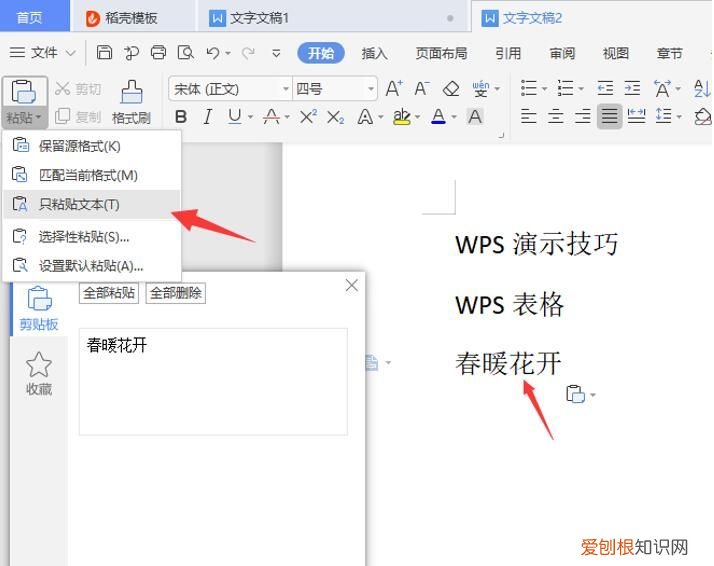Open bullet list style dropdown
714x566 pixels.
[x=544, y=88]
